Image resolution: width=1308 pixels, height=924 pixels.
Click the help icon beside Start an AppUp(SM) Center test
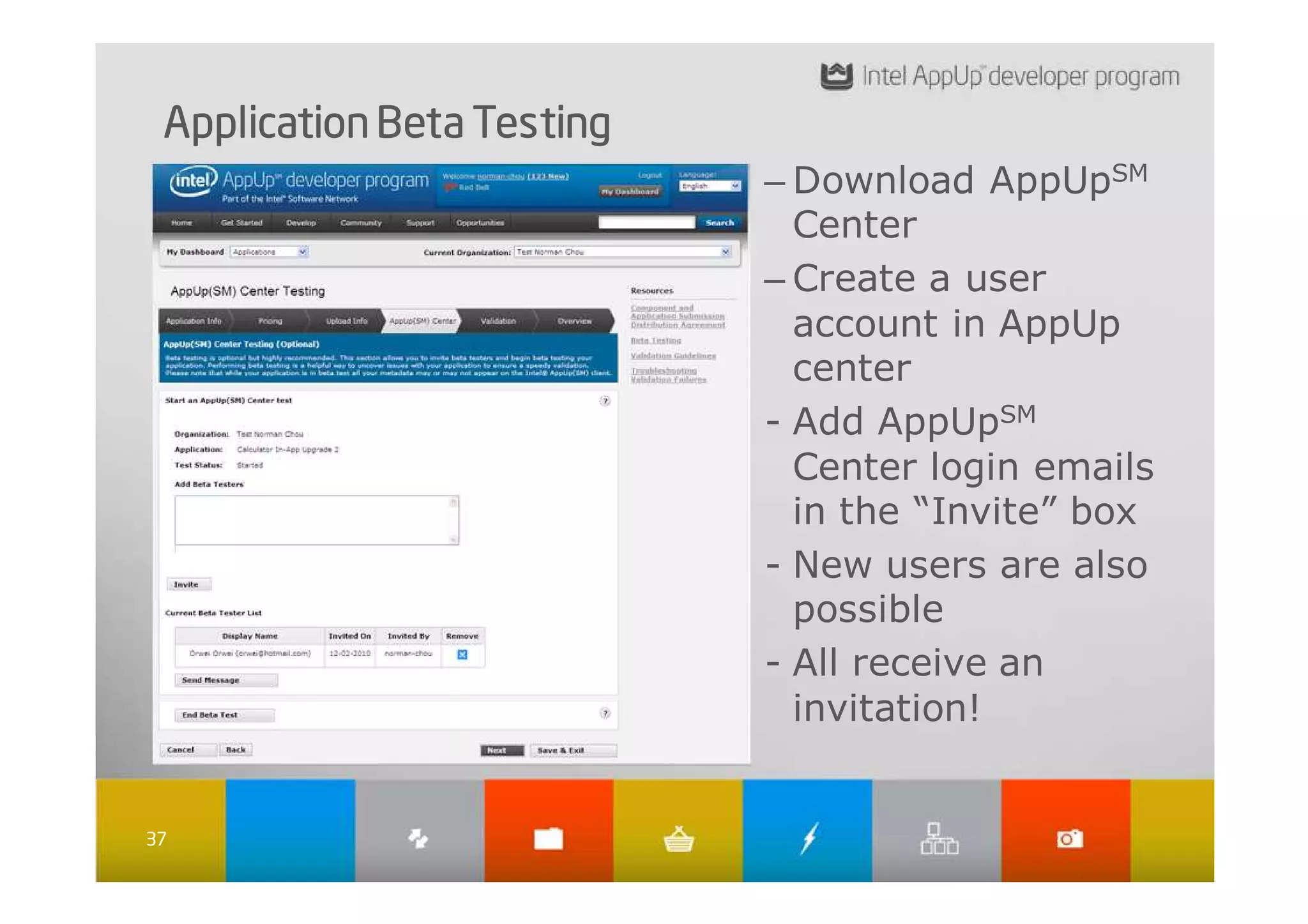coord(605,401)
